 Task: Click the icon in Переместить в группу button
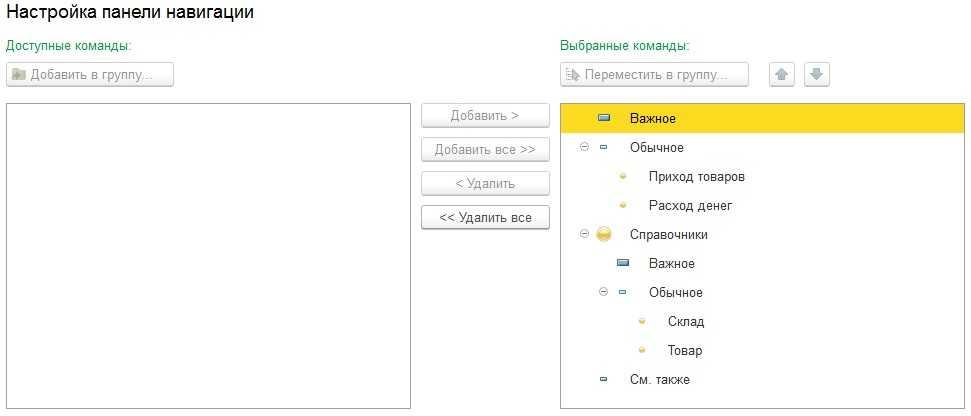point(573,75)
